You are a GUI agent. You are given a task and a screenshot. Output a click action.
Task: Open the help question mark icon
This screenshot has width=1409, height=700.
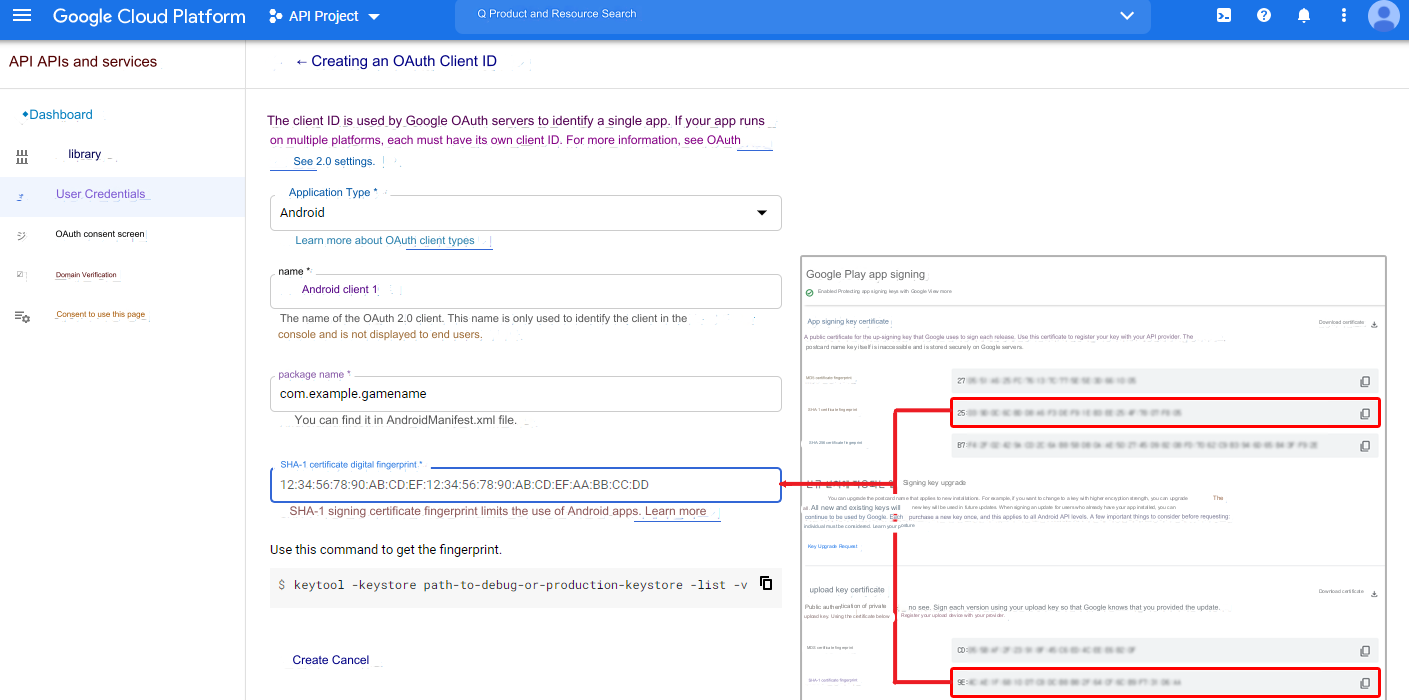coord(1264,16)
